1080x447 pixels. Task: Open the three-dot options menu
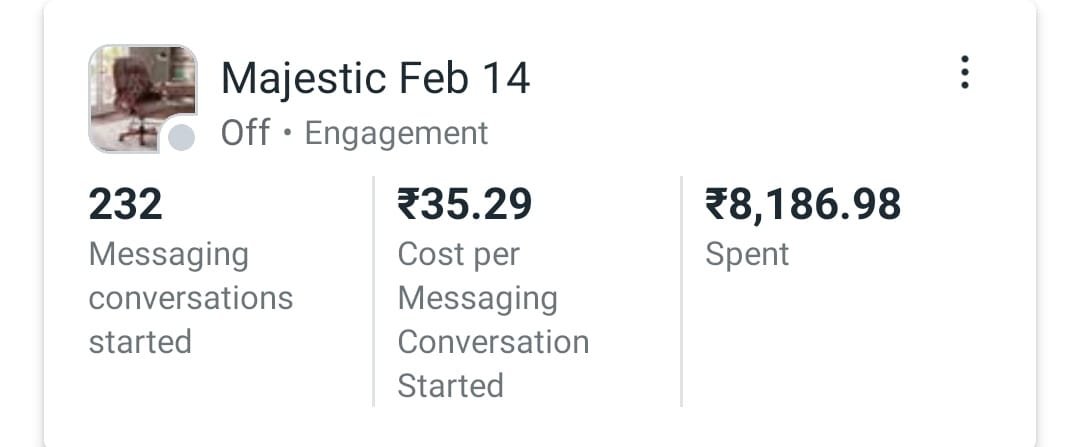[964, 73]
